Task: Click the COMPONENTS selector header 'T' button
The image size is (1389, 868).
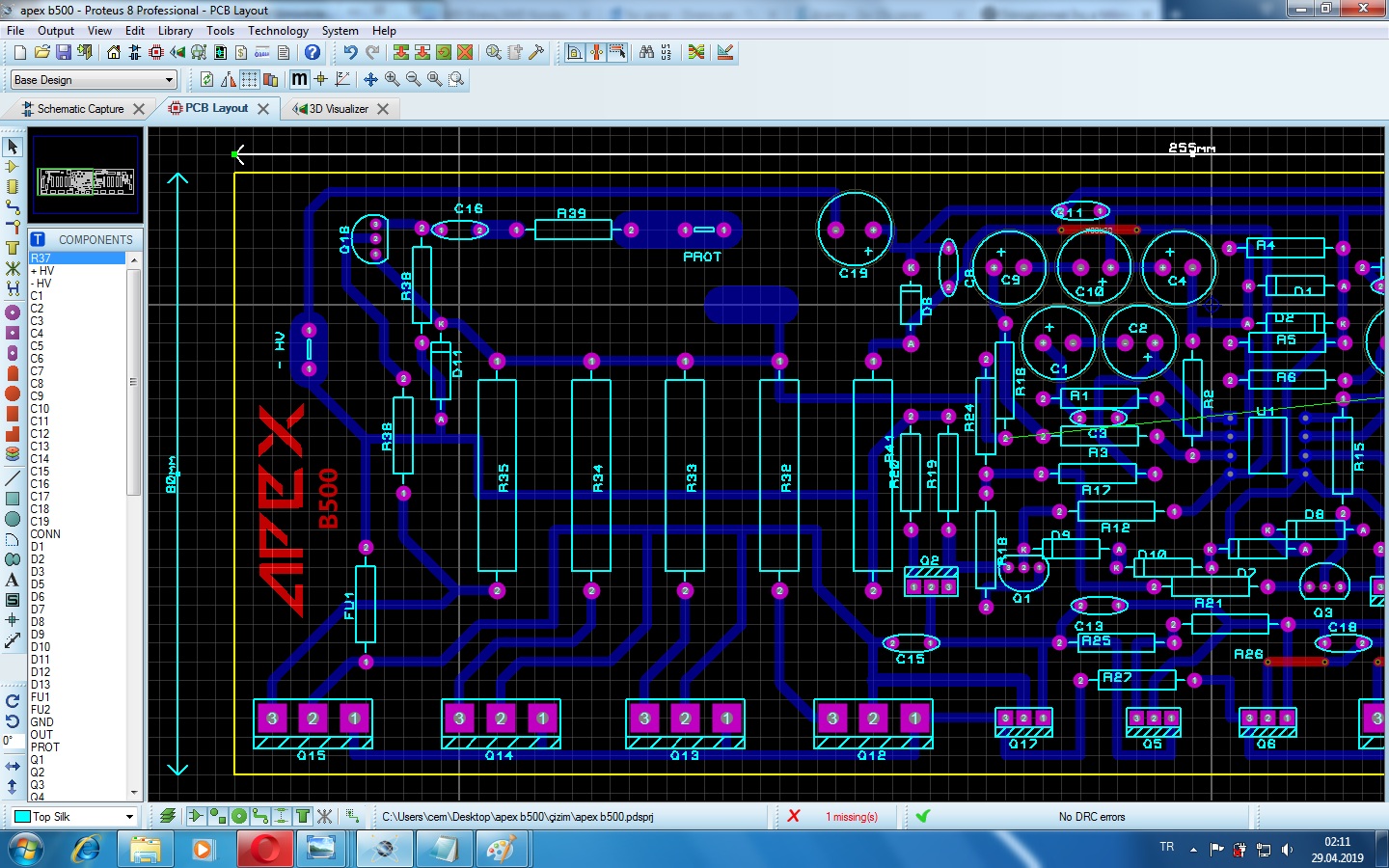Action: pos(38,239)
